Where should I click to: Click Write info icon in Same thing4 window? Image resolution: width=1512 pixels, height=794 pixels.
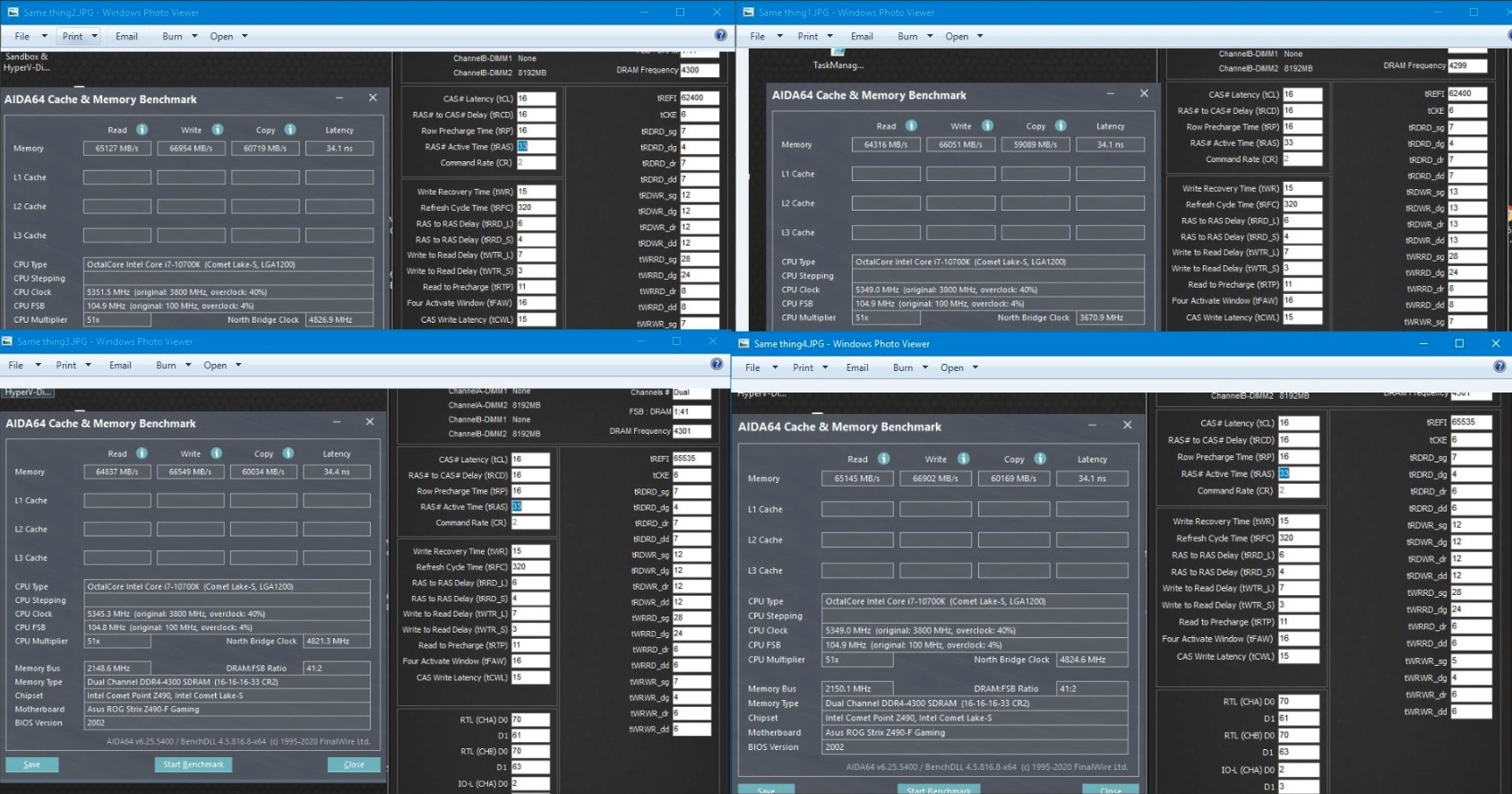[x=963, y=459]
